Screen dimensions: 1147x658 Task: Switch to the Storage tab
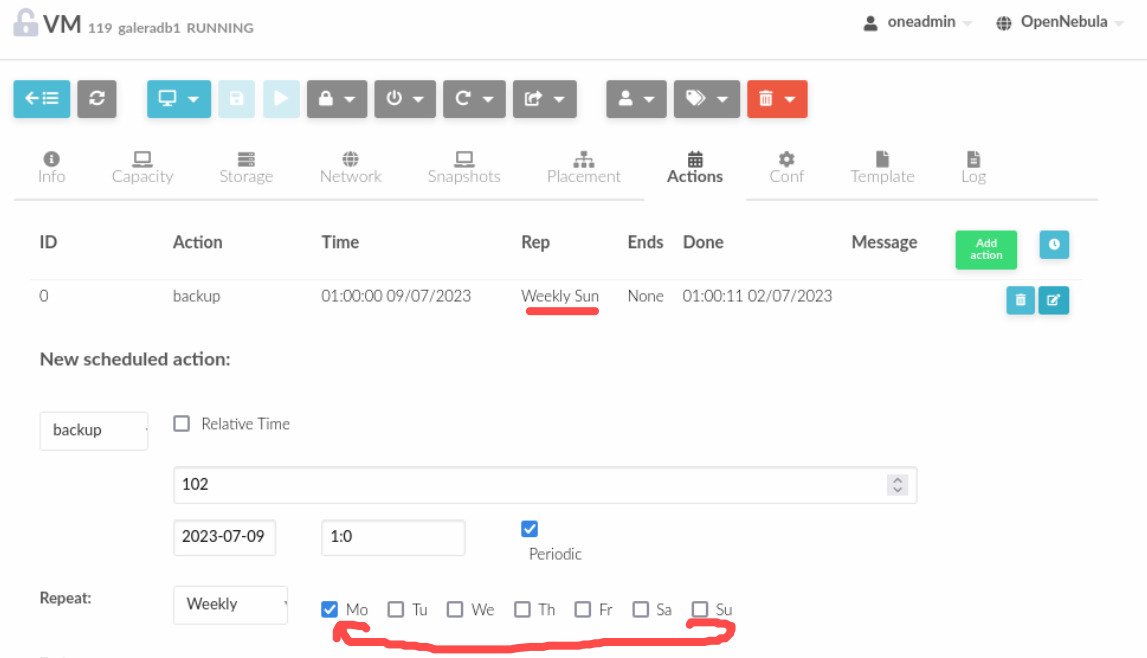coord(246,166)
